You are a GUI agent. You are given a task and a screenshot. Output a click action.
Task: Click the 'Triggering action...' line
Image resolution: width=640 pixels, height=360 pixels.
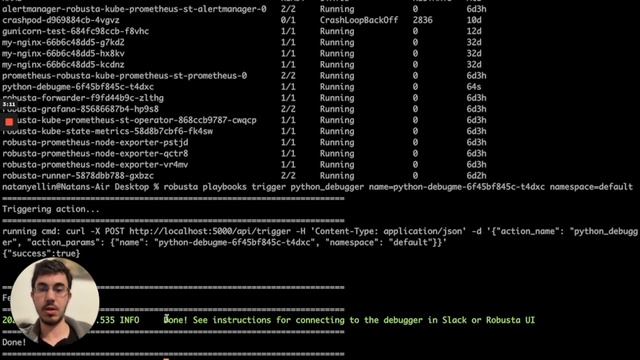[x=51, y=209]
